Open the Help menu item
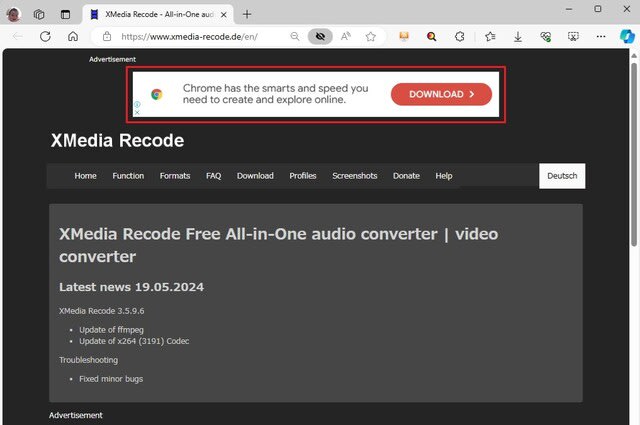The image size is (640, 425). point(444,176)
